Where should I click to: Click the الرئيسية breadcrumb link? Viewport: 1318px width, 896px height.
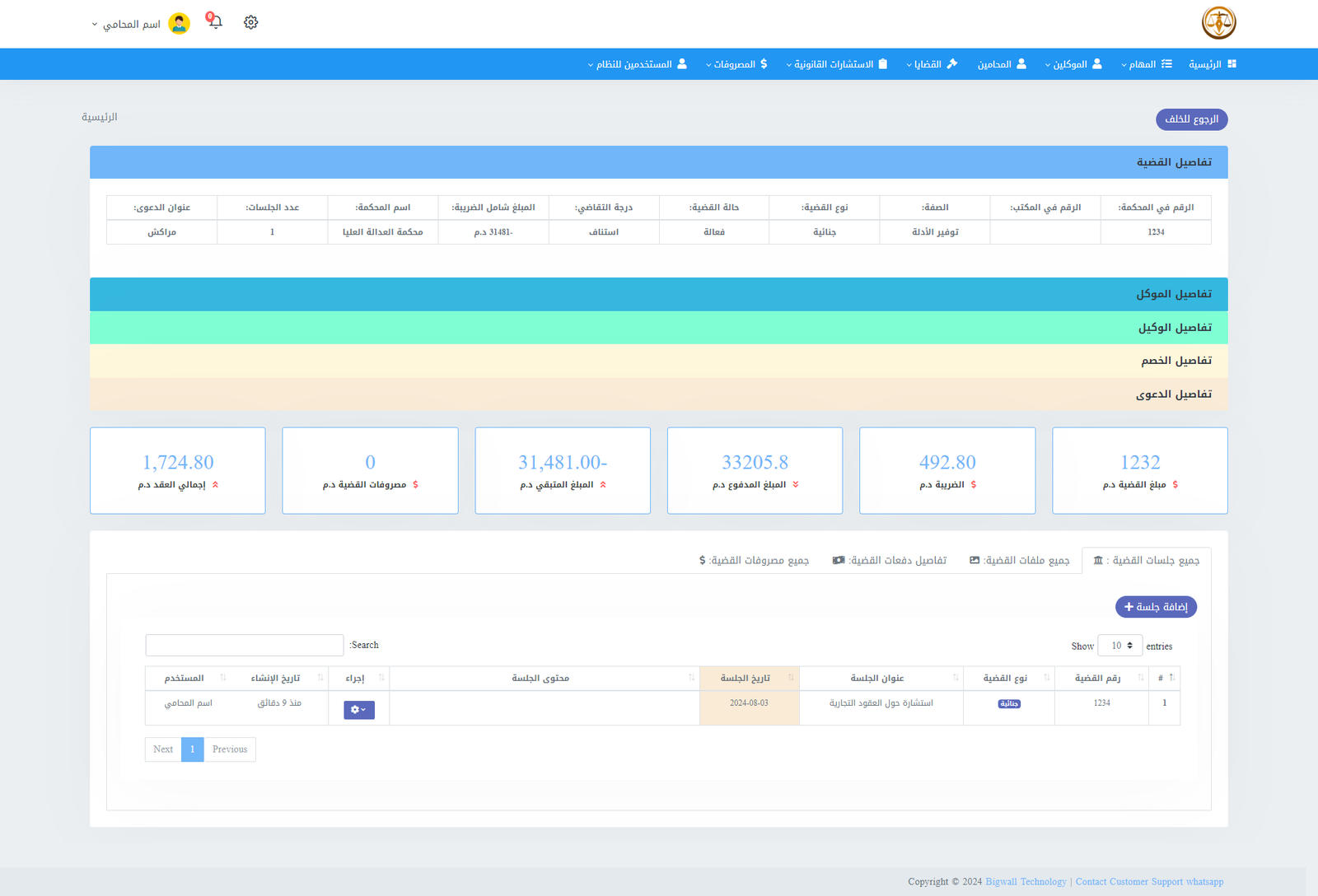click(x=100, y=117)
